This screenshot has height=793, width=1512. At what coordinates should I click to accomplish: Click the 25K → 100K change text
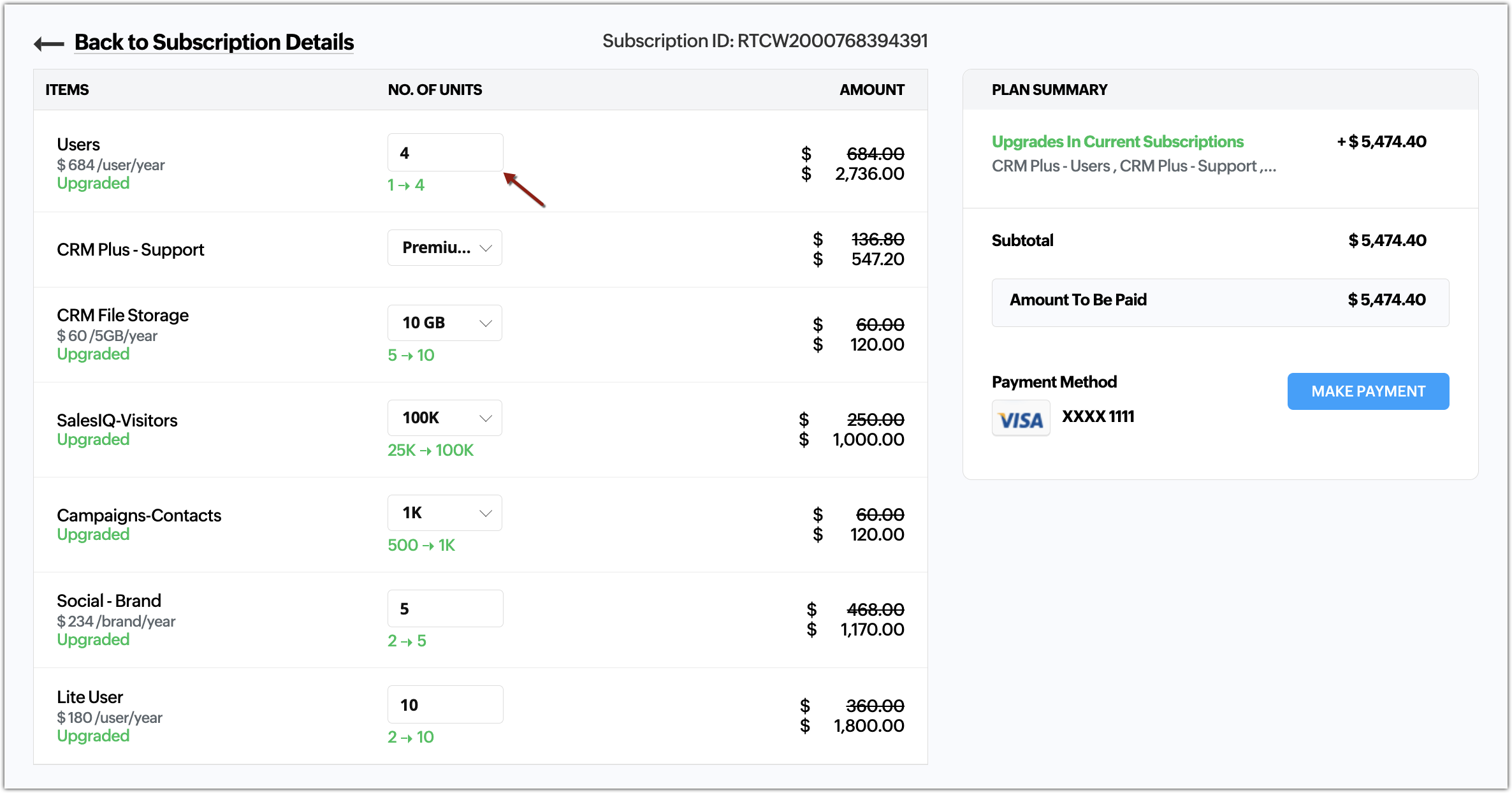pos(430,450)
